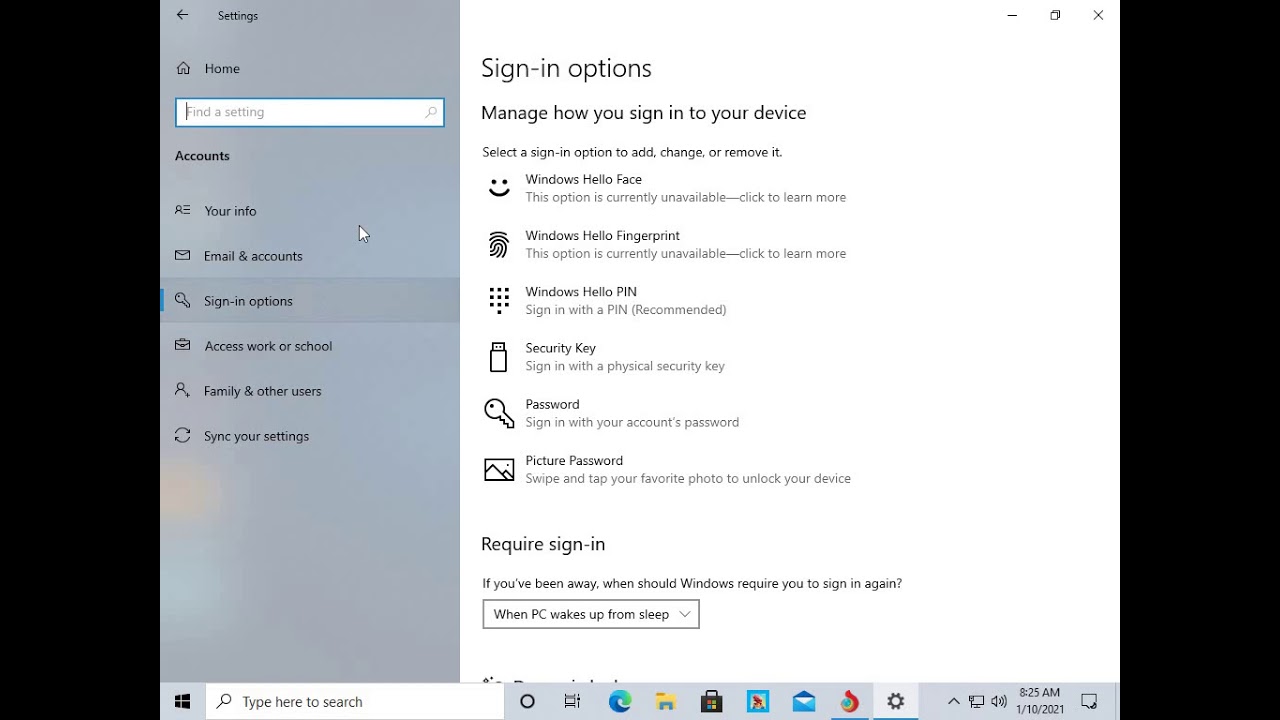Click the Windows Hello Fingerprint icon

(499, 244)
